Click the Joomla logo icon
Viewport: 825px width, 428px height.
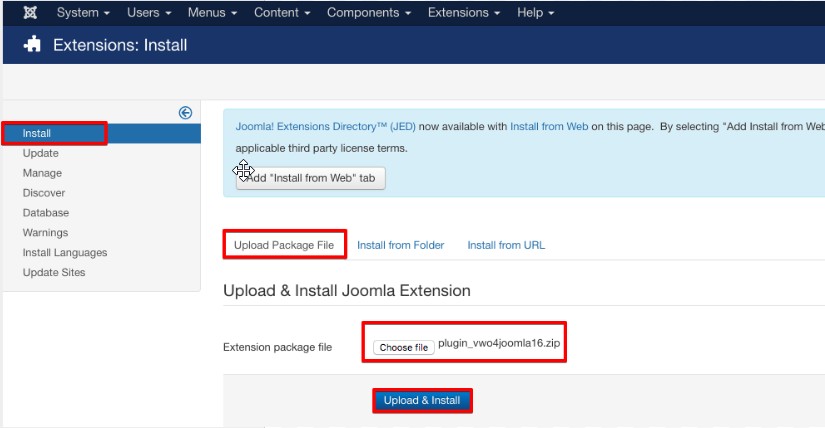click(30, 13)
